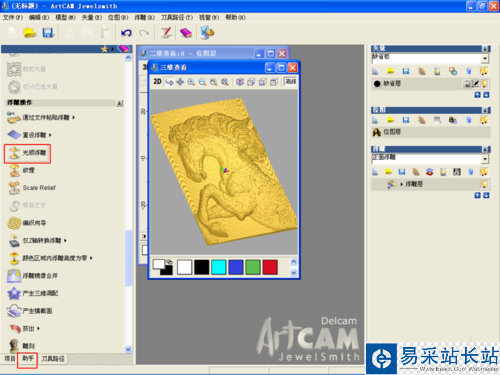This screenshot has height=375, width=500.
Task: Select the 位图层 bitmap layer row
Action: click(x=431, y=132)
